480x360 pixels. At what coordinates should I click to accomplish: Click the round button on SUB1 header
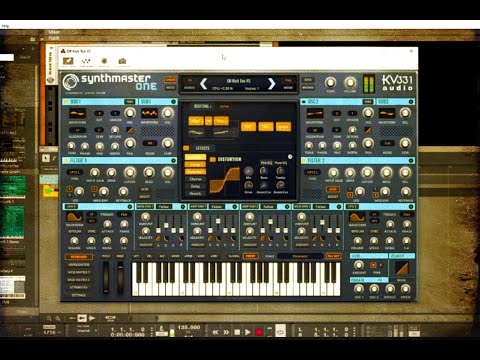(x=173, y=102)
